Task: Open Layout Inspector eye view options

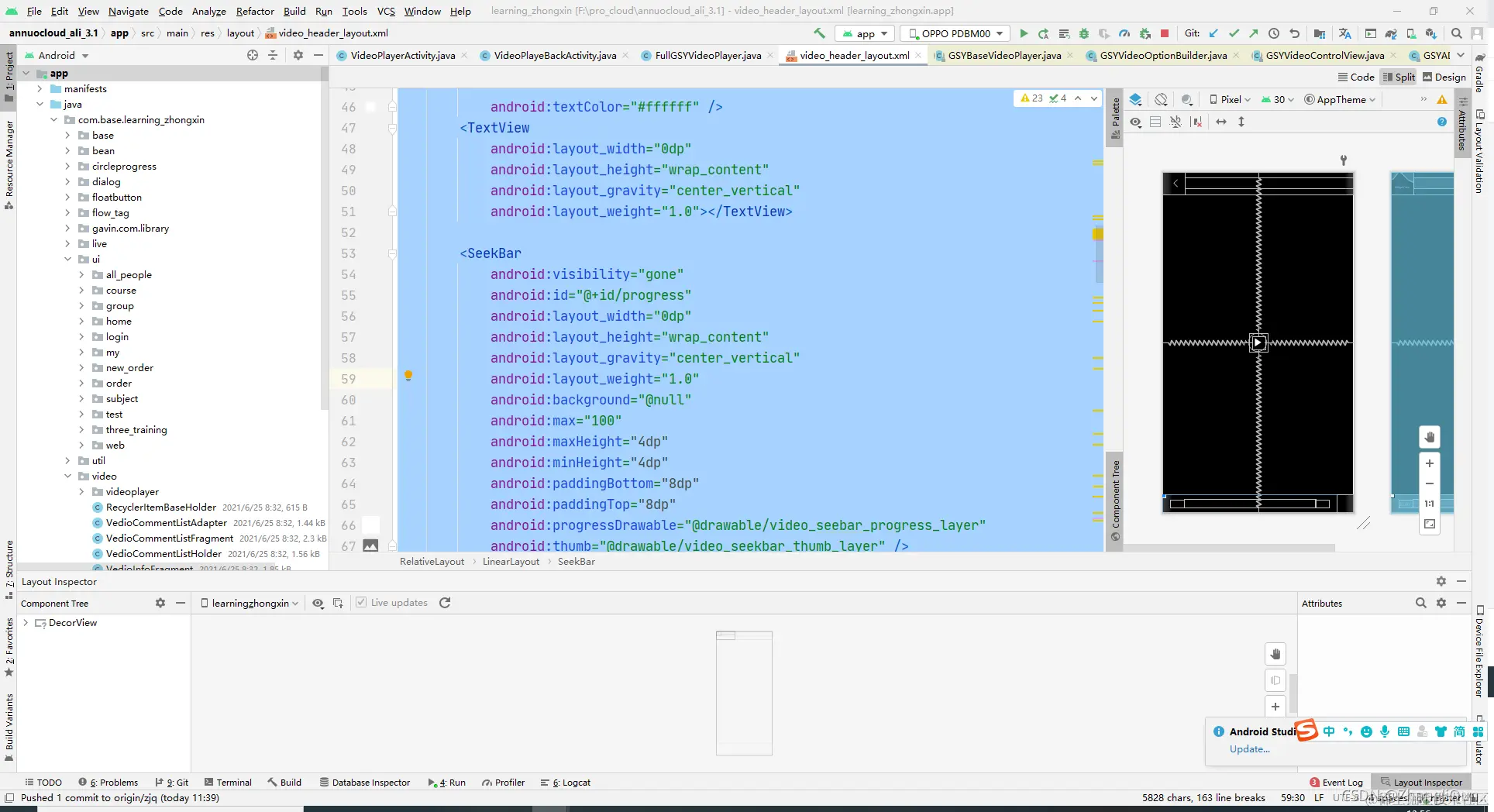Action: (x=318, y=603)
